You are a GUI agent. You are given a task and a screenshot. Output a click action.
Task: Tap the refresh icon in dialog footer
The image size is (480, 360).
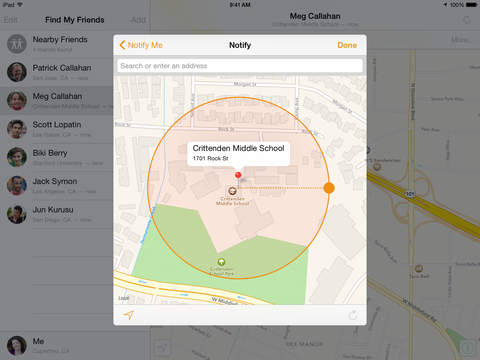[x=353, y=315]
